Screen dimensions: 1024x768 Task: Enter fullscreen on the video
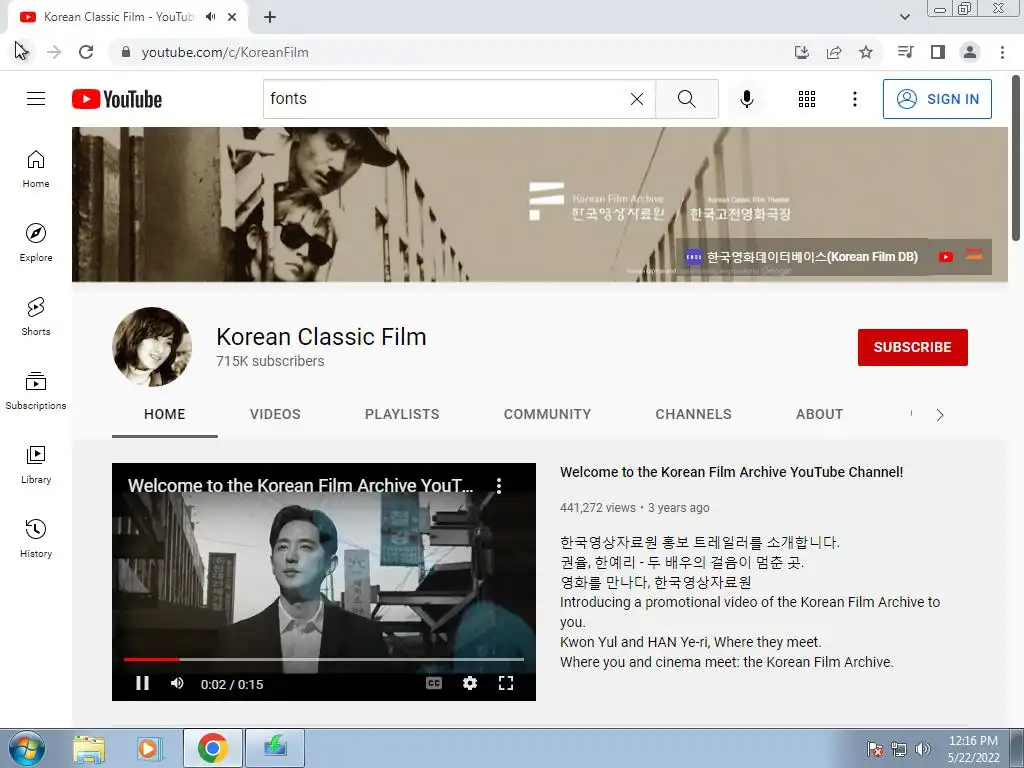click(x=505, y=683)
